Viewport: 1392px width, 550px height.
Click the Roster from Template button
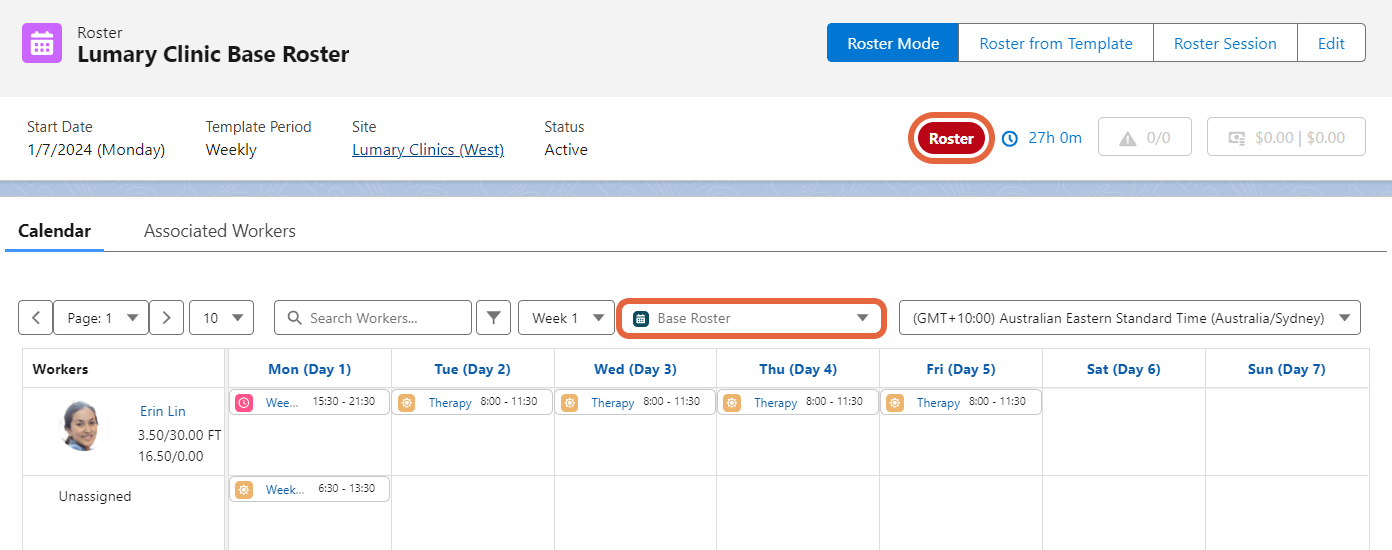click(1055, 43)
